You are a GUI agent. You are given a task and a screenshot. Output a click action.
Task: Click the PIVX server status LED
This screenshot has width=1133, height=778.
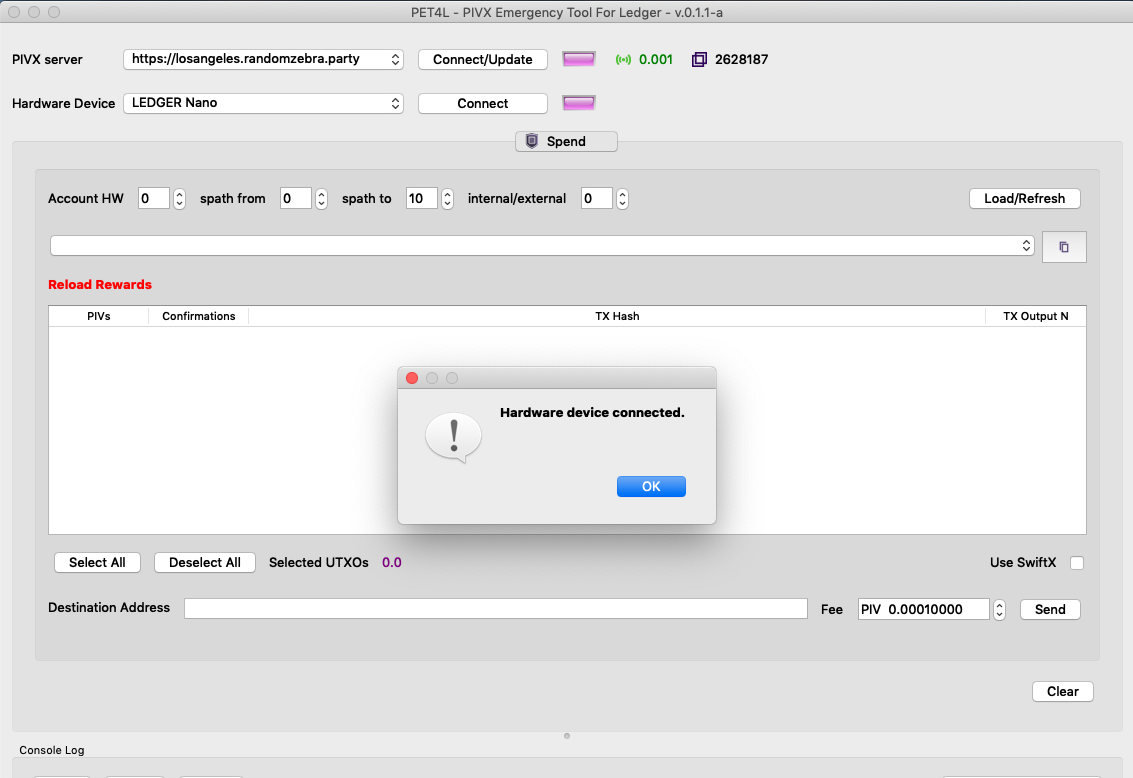(x=579, y=59)
